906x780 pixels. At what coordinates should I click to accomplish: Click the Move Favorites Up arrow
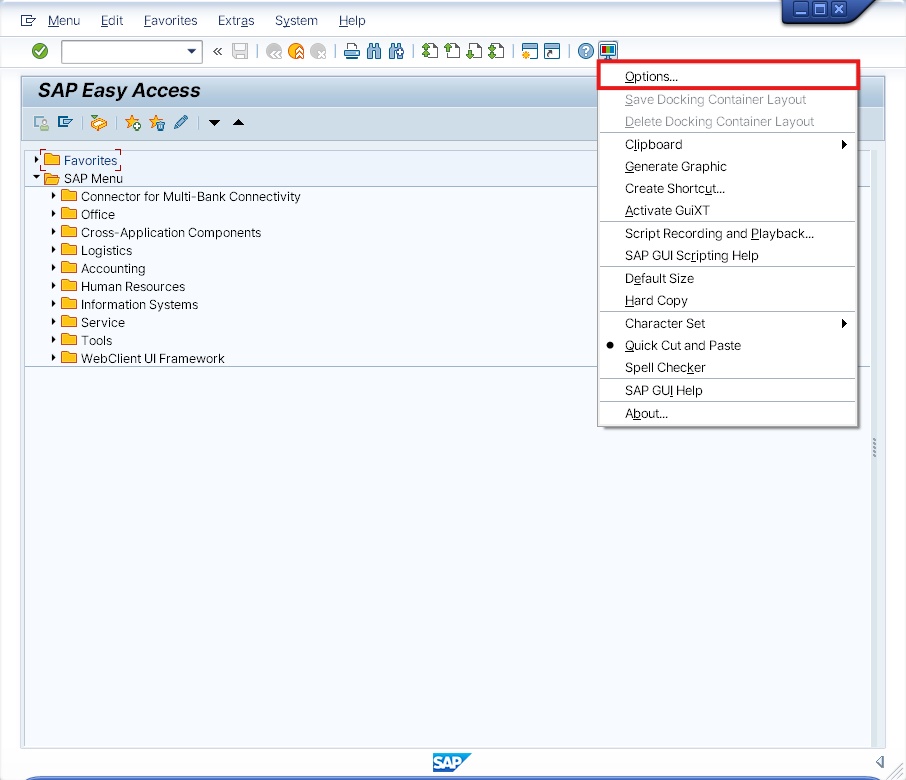coord(238,122)
